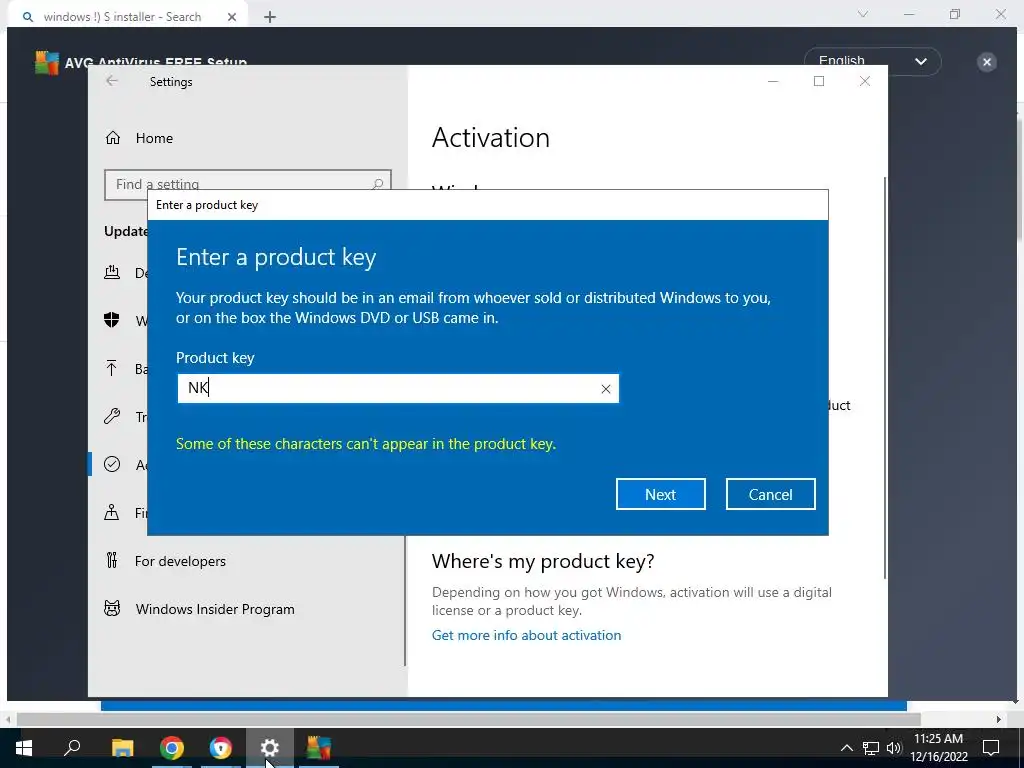Open Google Chrome from taskbar

pos(172,748)
